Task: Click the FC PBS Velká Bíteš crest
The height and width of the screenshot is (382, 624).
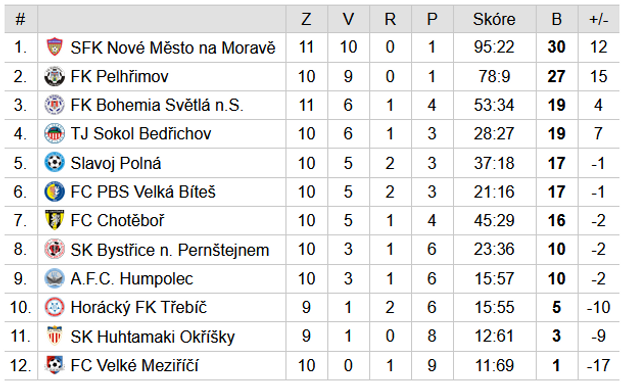Action: click(55, 192)
